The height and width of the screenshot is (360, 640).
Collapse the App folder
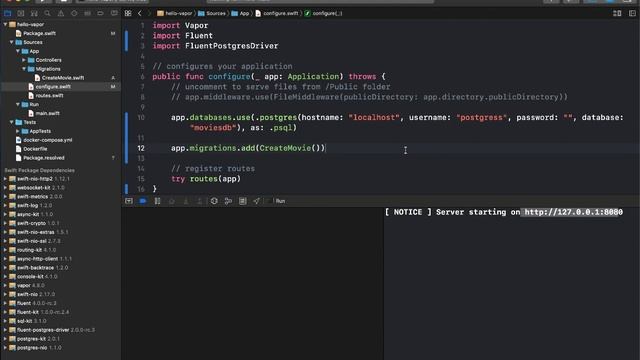coord(18,51)
